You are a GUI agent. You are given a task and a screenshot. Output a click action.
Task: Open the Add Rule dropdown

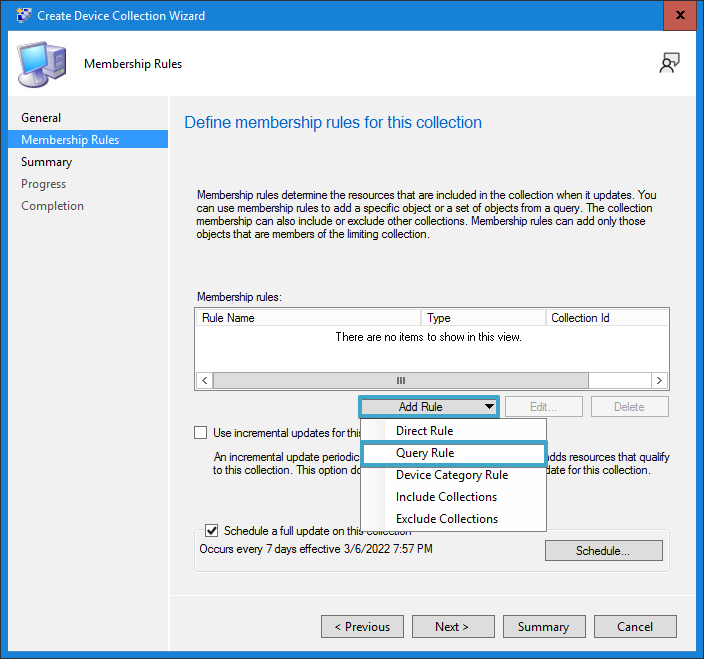429,407
